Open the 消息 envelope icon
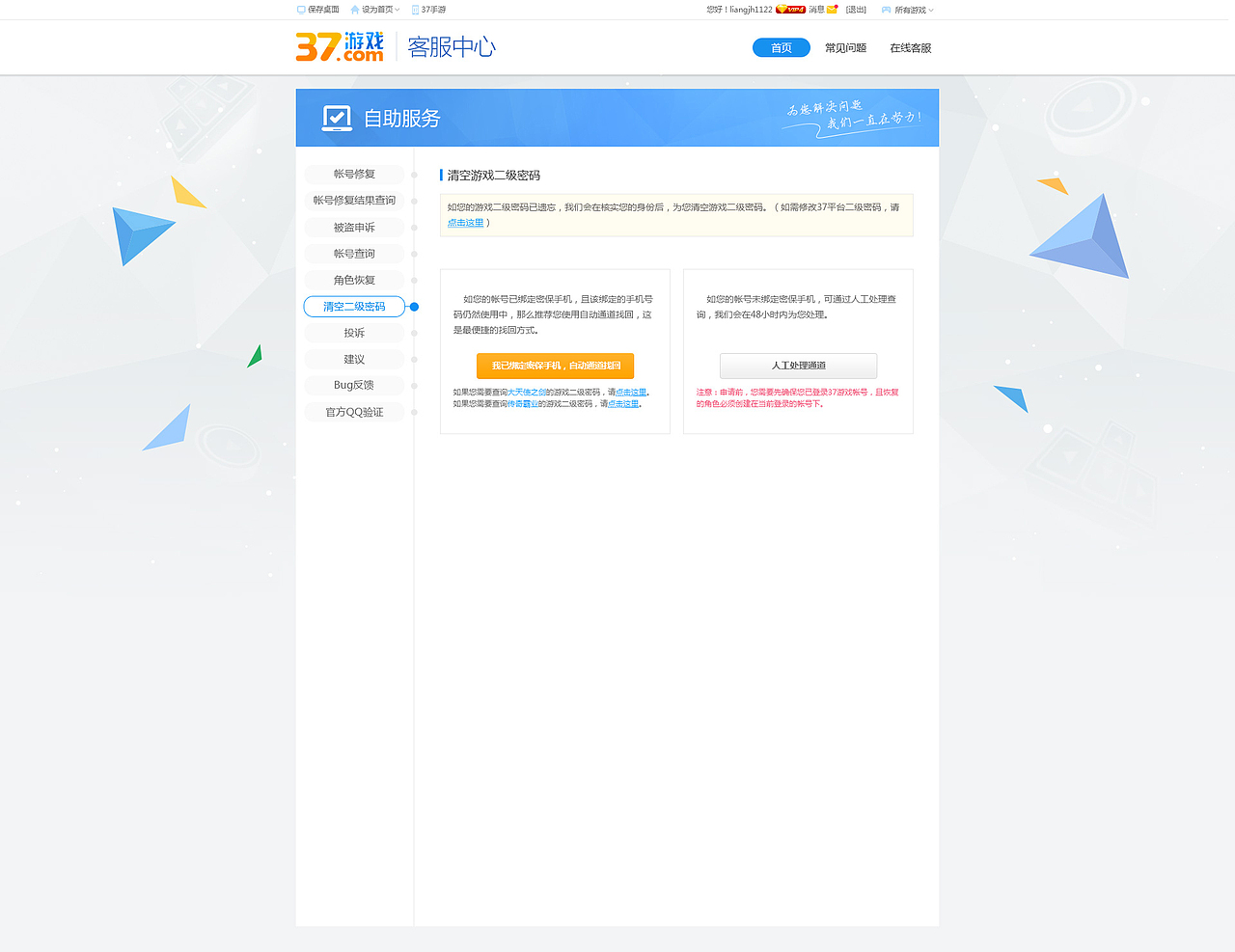1235x952 pixels. pos(833,10)
